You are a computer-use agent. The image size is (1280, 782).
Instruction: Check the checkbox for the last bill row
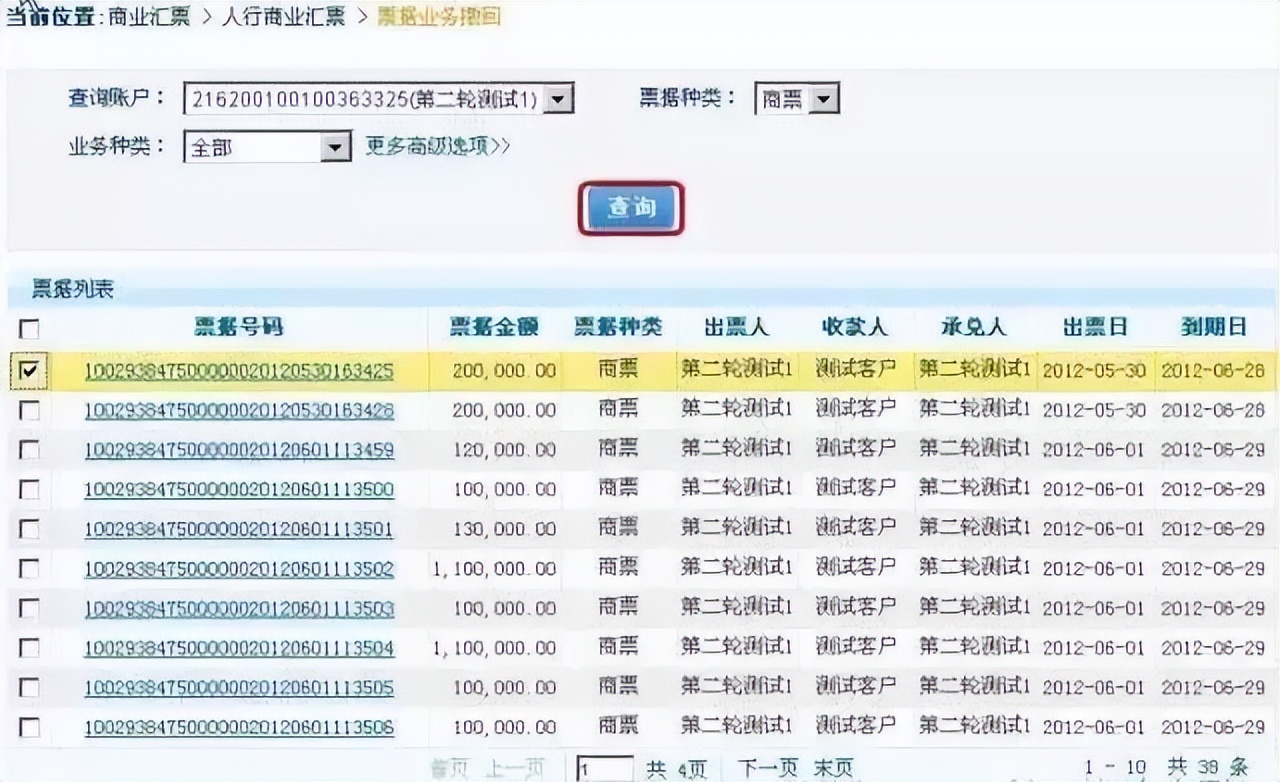point(29,726)
